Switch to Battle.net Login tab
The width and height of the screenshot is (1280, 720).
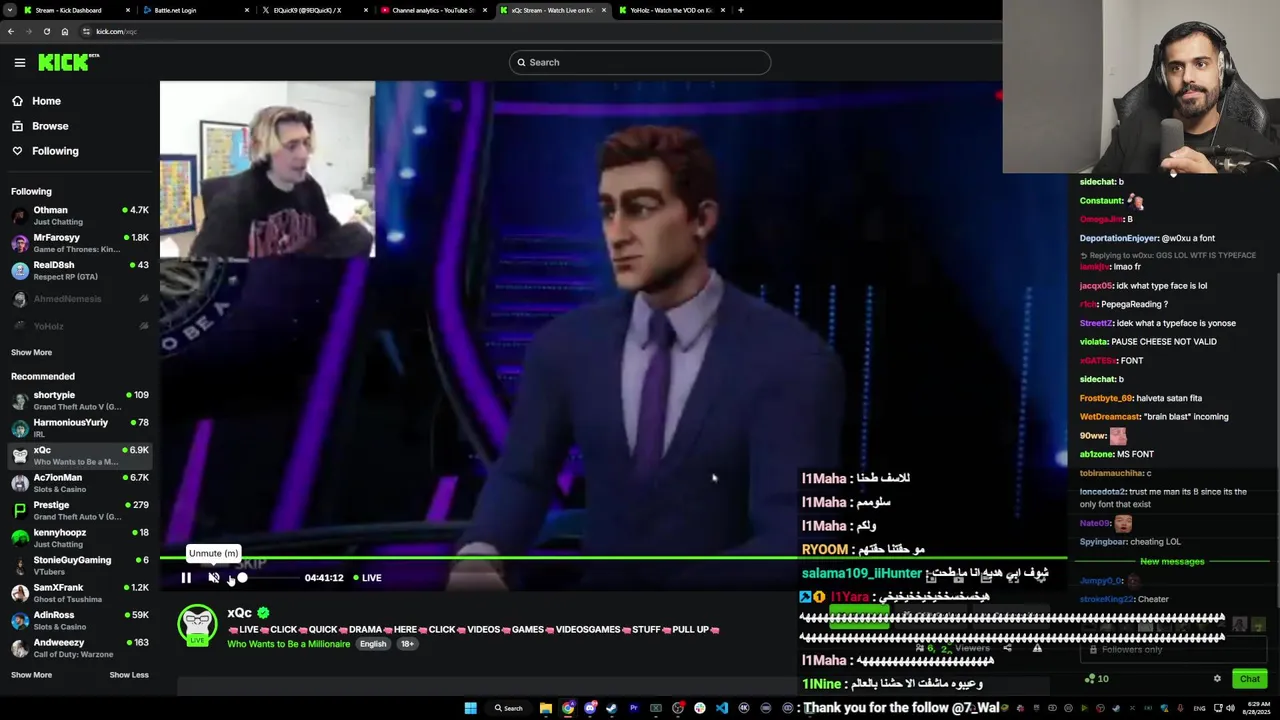(195, 10)
